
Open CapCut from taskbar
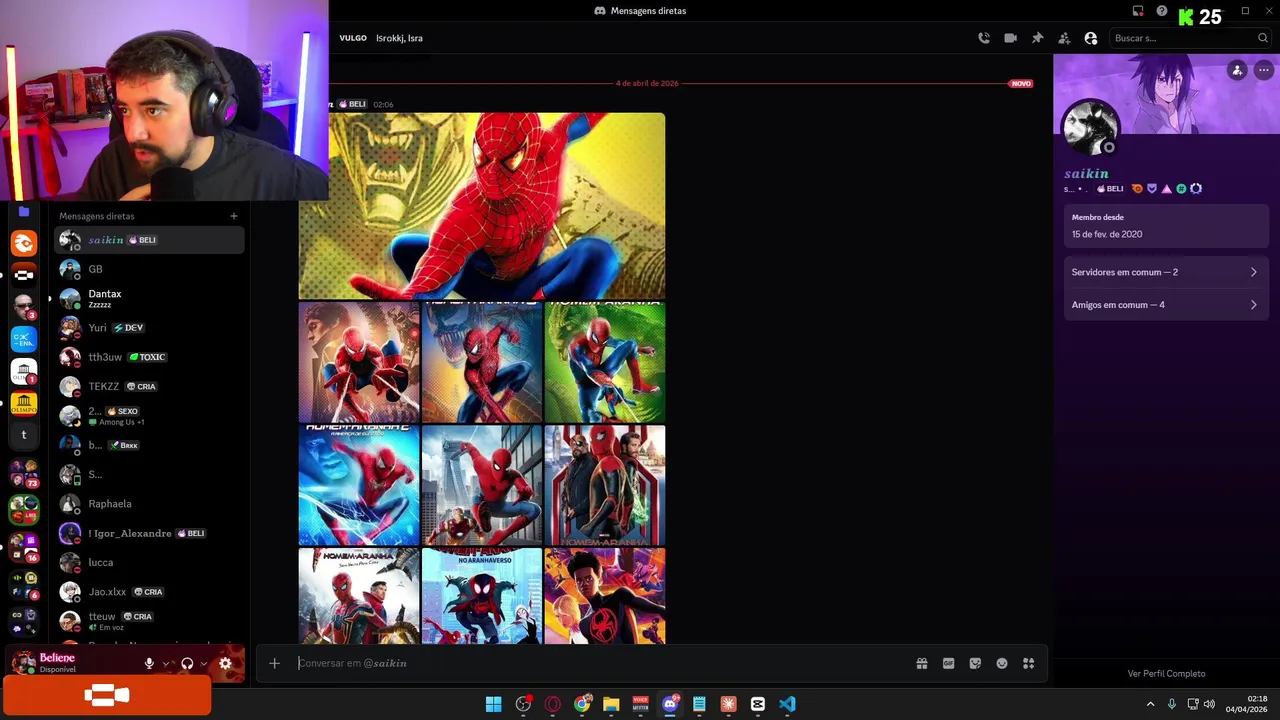[758, 704]
